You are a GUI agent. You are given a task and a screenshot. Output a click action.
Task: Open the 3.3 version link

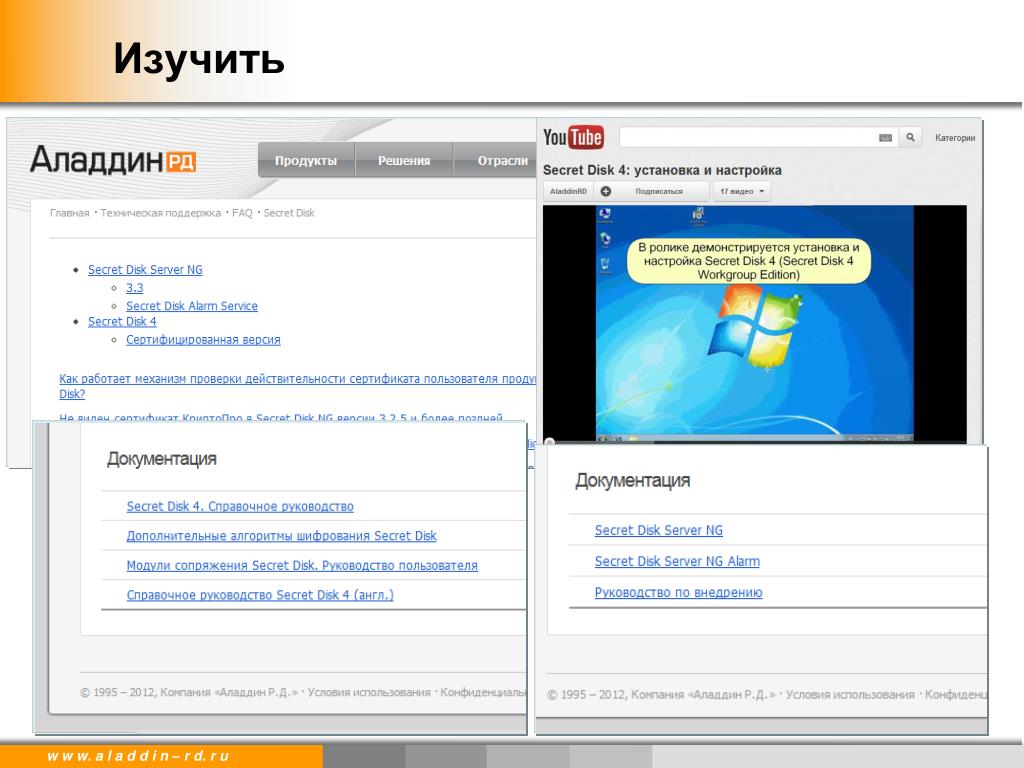click(135, 288)
